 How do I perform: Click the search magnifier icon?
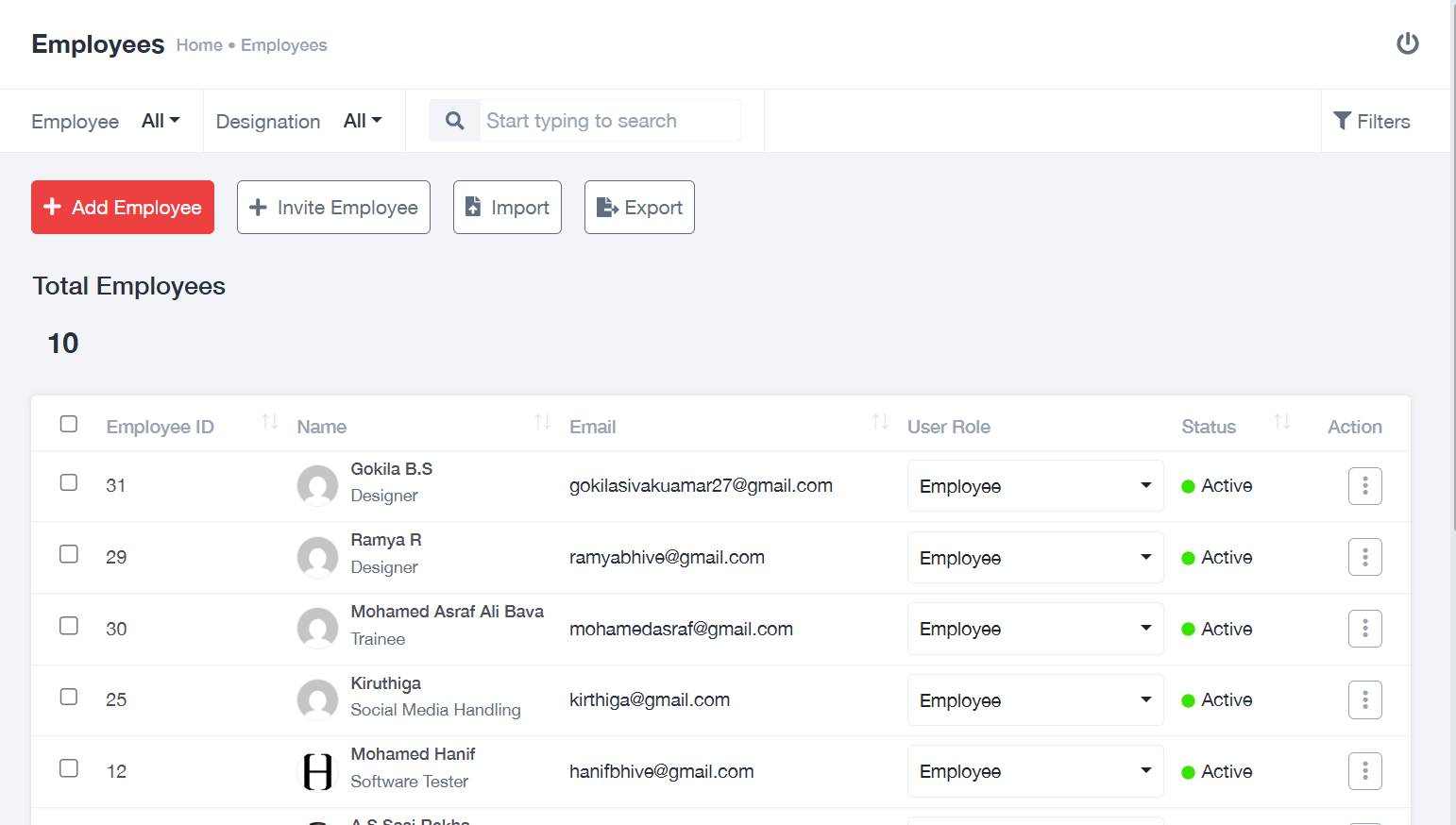[x=455, y=121]
